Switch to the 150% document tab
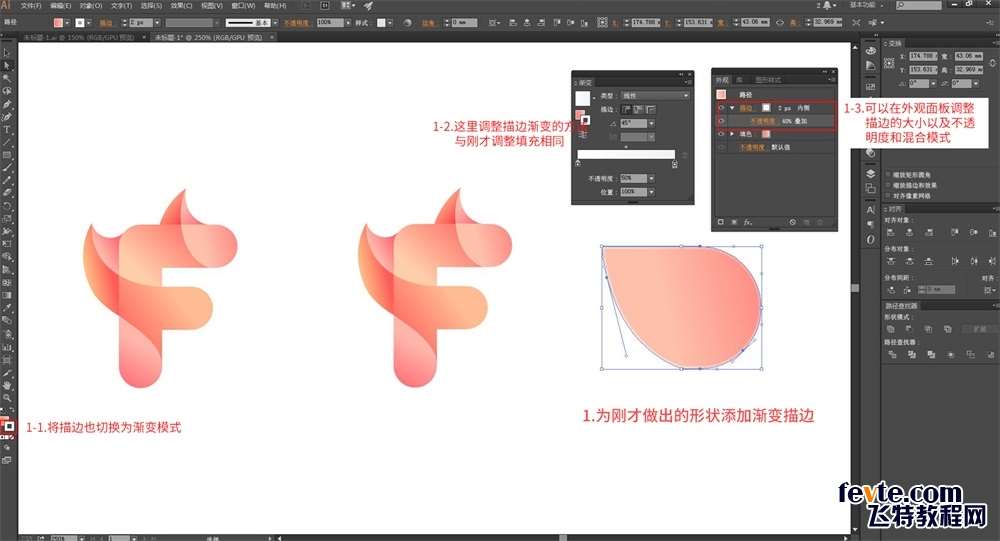 79,38
